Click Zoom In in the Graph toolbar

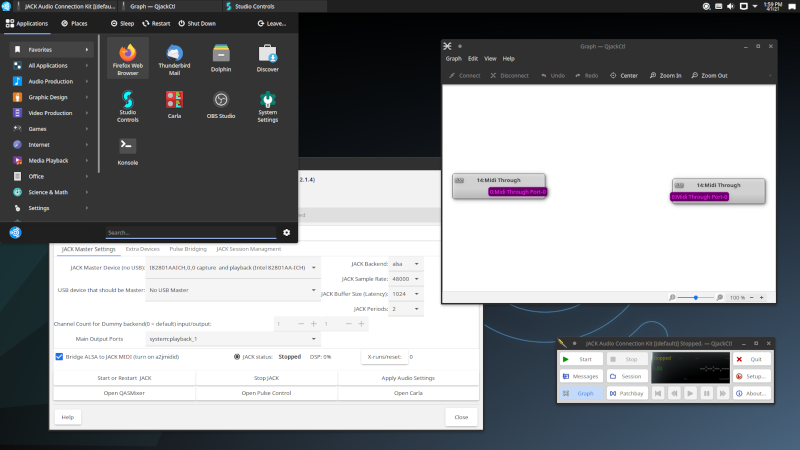coord(665,75)
